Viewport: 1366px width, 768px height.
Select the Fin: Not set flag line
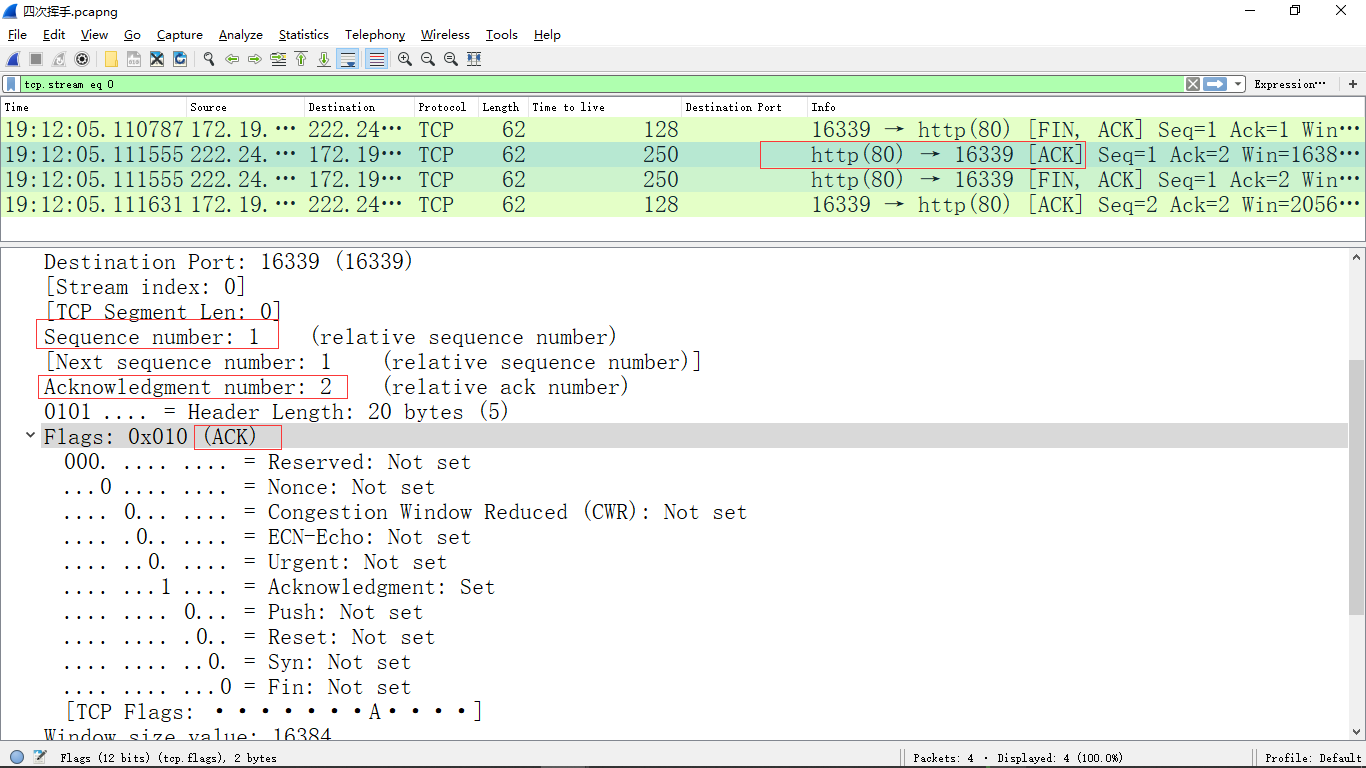[237, 687]
